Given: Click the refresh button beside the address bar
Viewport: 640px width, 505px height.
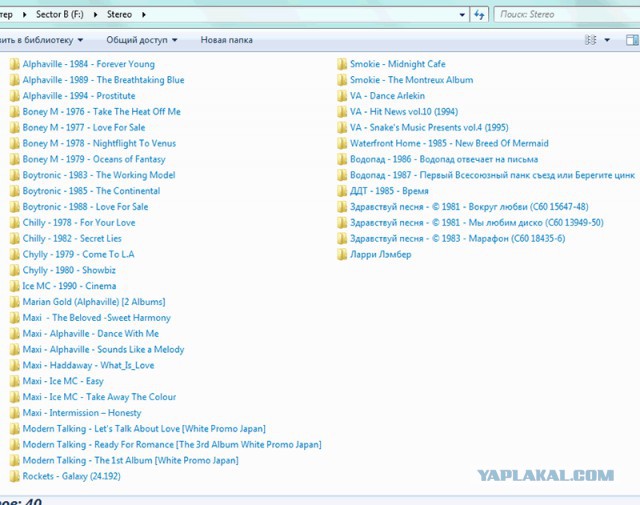Looking at the screenshot, I should click(x=479, y=15).
